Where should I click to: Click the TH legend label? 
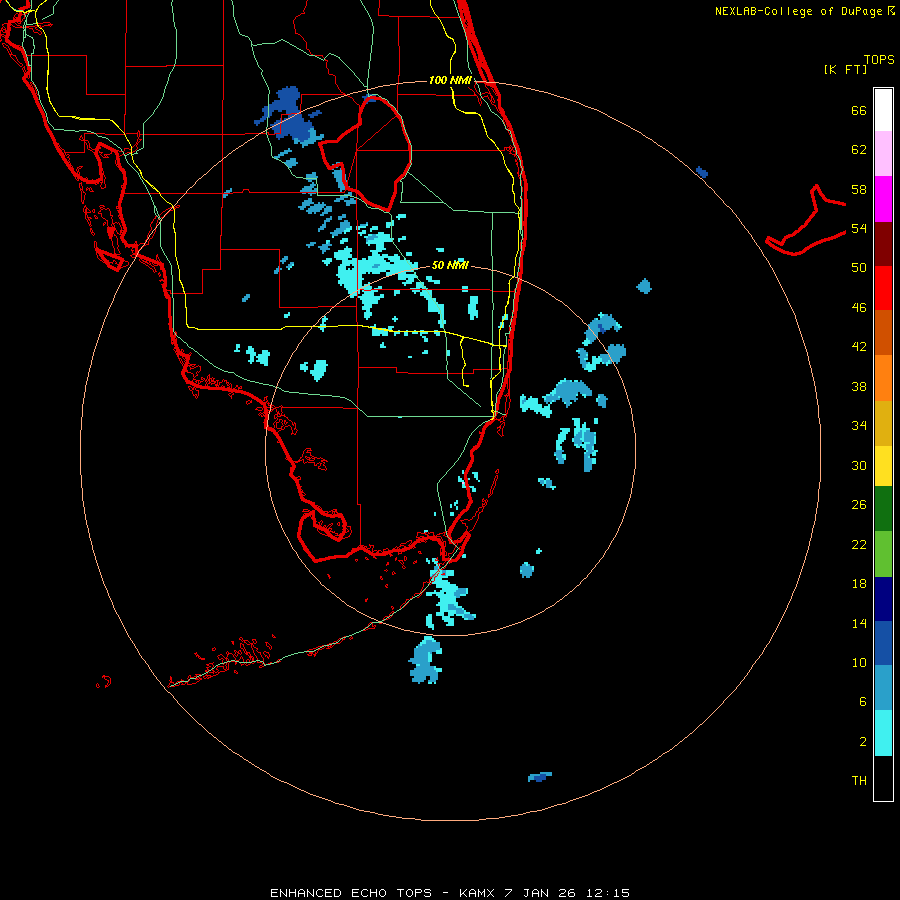point(859,780)
